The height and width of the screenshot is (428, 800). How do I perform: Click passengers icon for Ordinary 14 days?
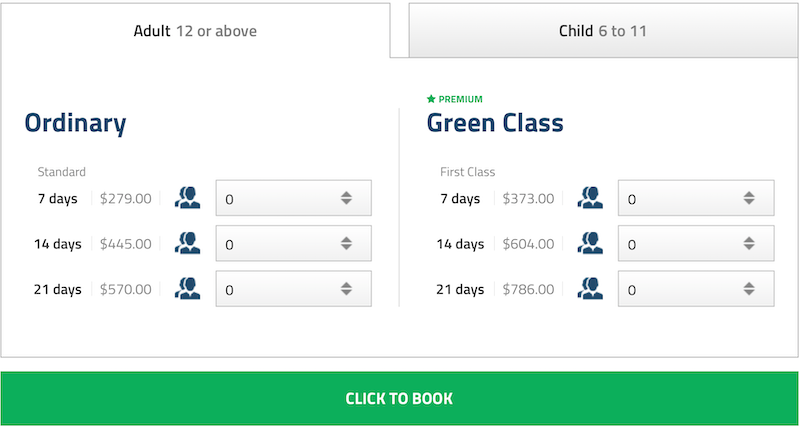pyautogui.click(x=187, y=243)
